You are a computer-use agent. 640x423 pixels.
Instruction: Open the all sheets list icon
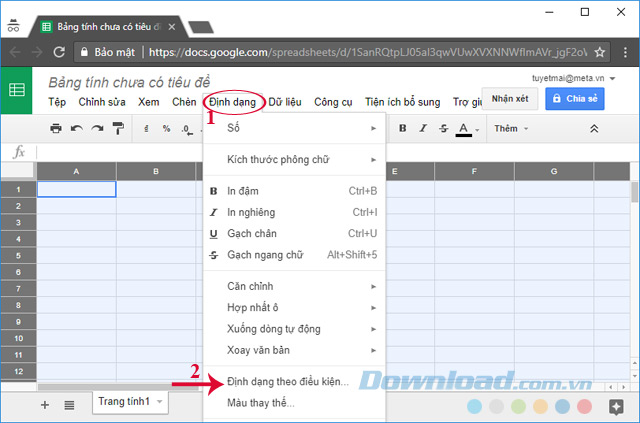[69, 404]
